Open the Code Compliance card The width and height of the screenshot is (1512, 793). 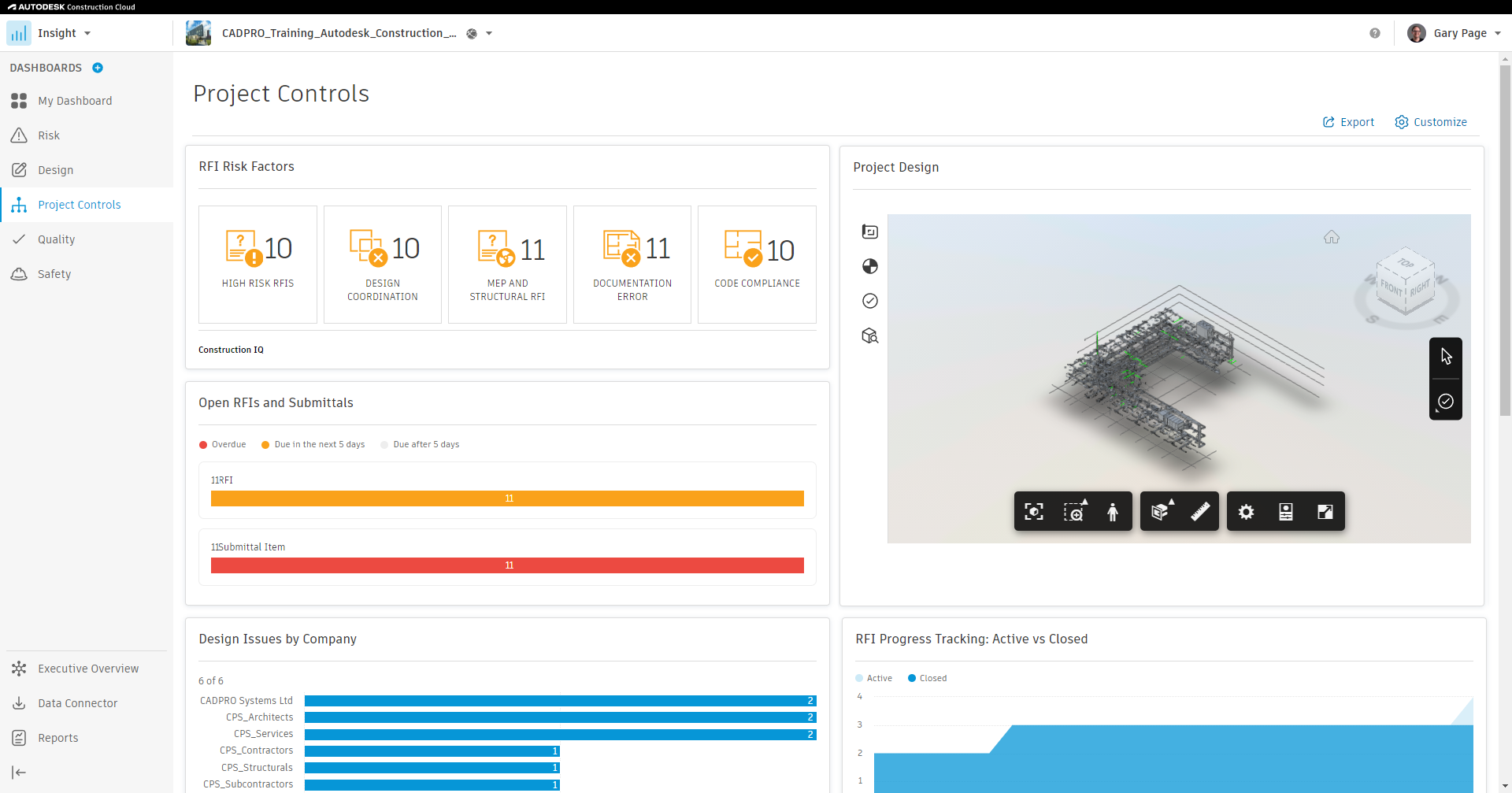click(x=757, y=265)
